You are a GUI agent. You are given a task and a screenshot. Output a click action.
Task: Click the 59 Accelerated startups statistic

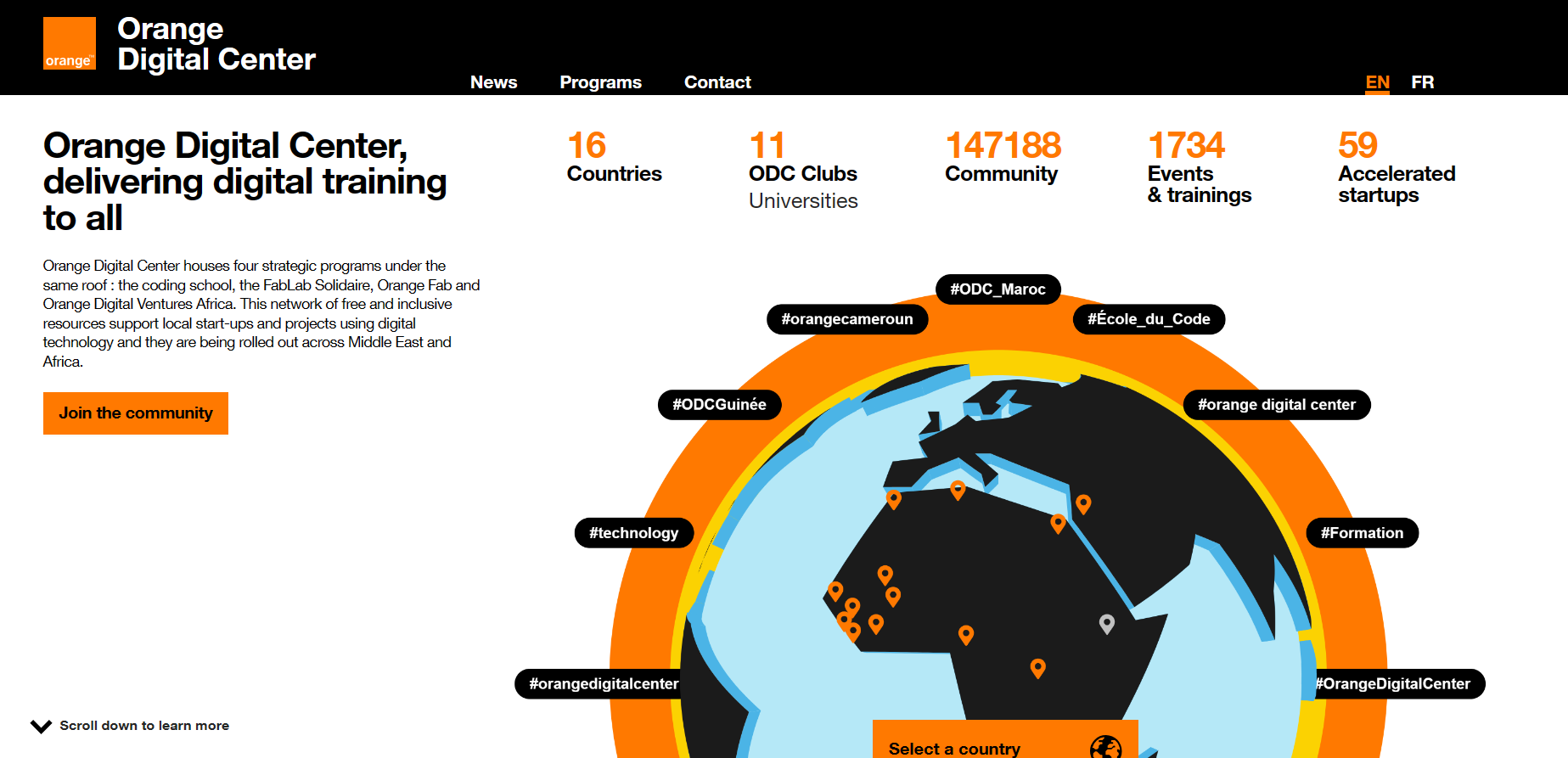(x=1397, y=167)
